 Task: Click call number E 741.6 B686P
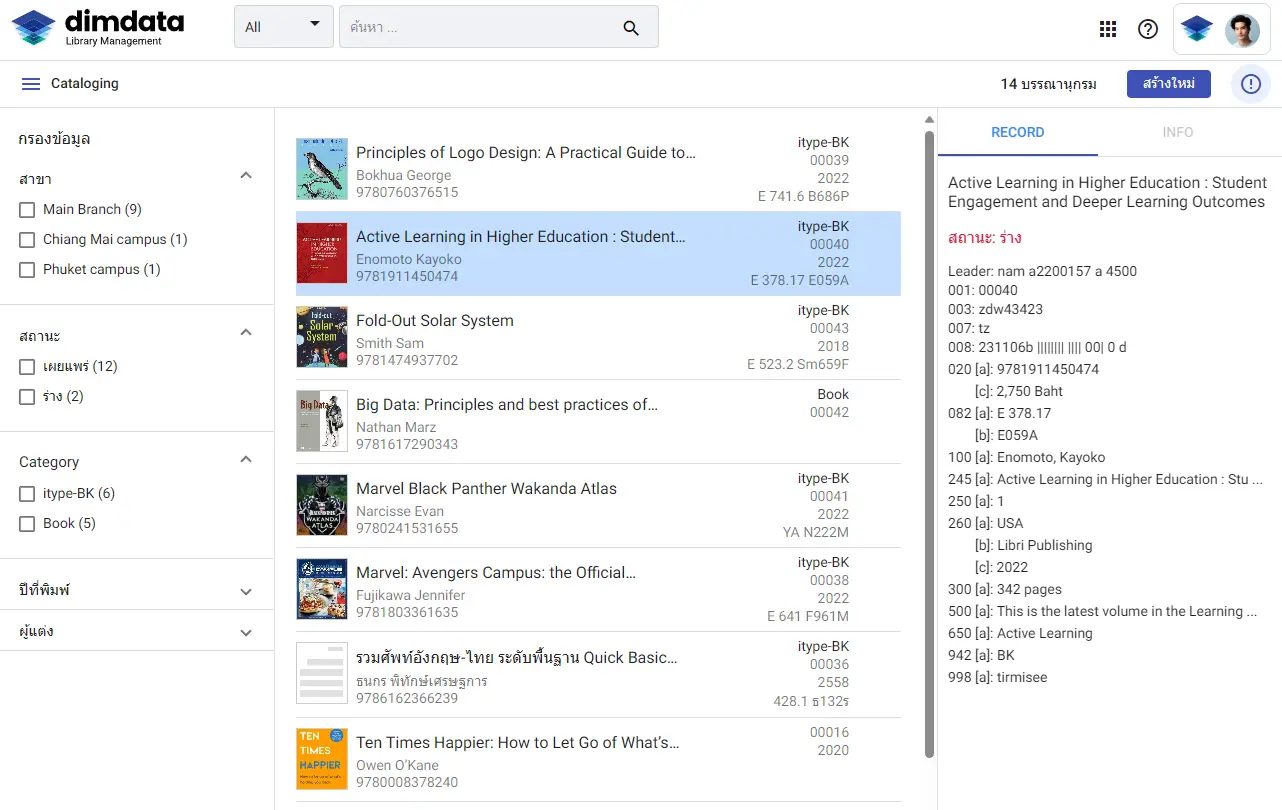(x=803, y=196)
